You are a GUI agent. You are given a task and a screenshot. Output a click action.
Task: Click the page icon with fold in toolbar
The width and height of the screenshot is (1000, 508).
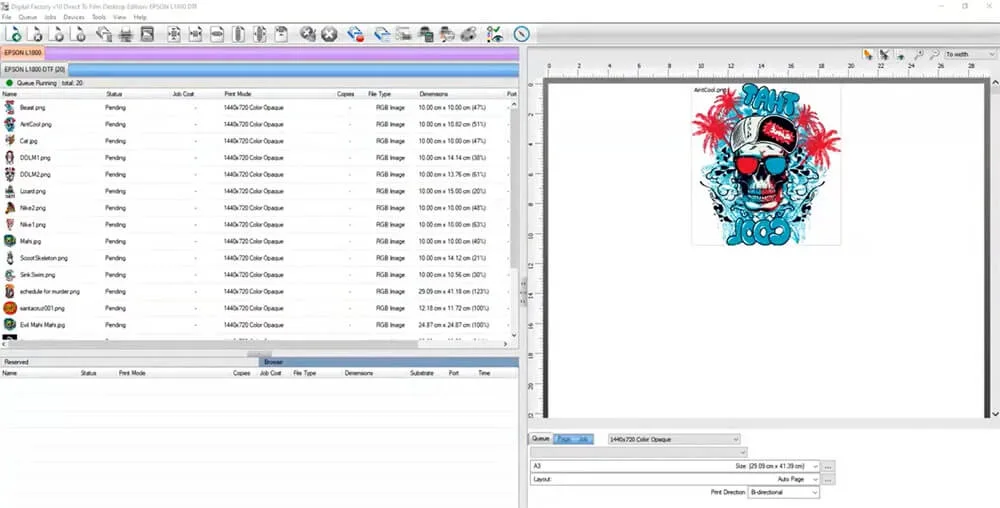pyautogui.click(x=281, y=34)
